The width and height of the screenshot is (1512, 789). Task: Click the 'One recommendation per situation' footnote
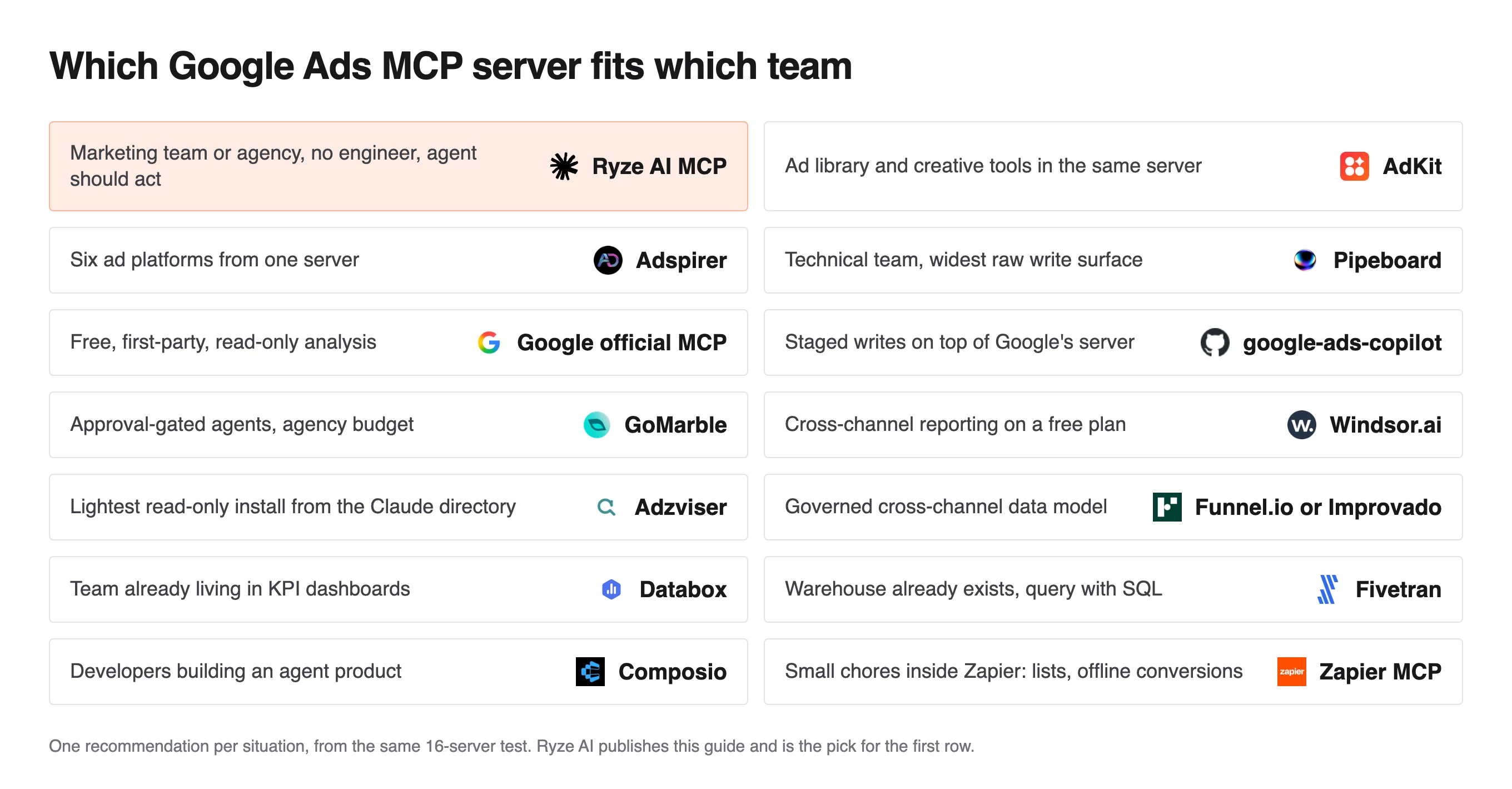pyautogui.click(x=511, y=746)
